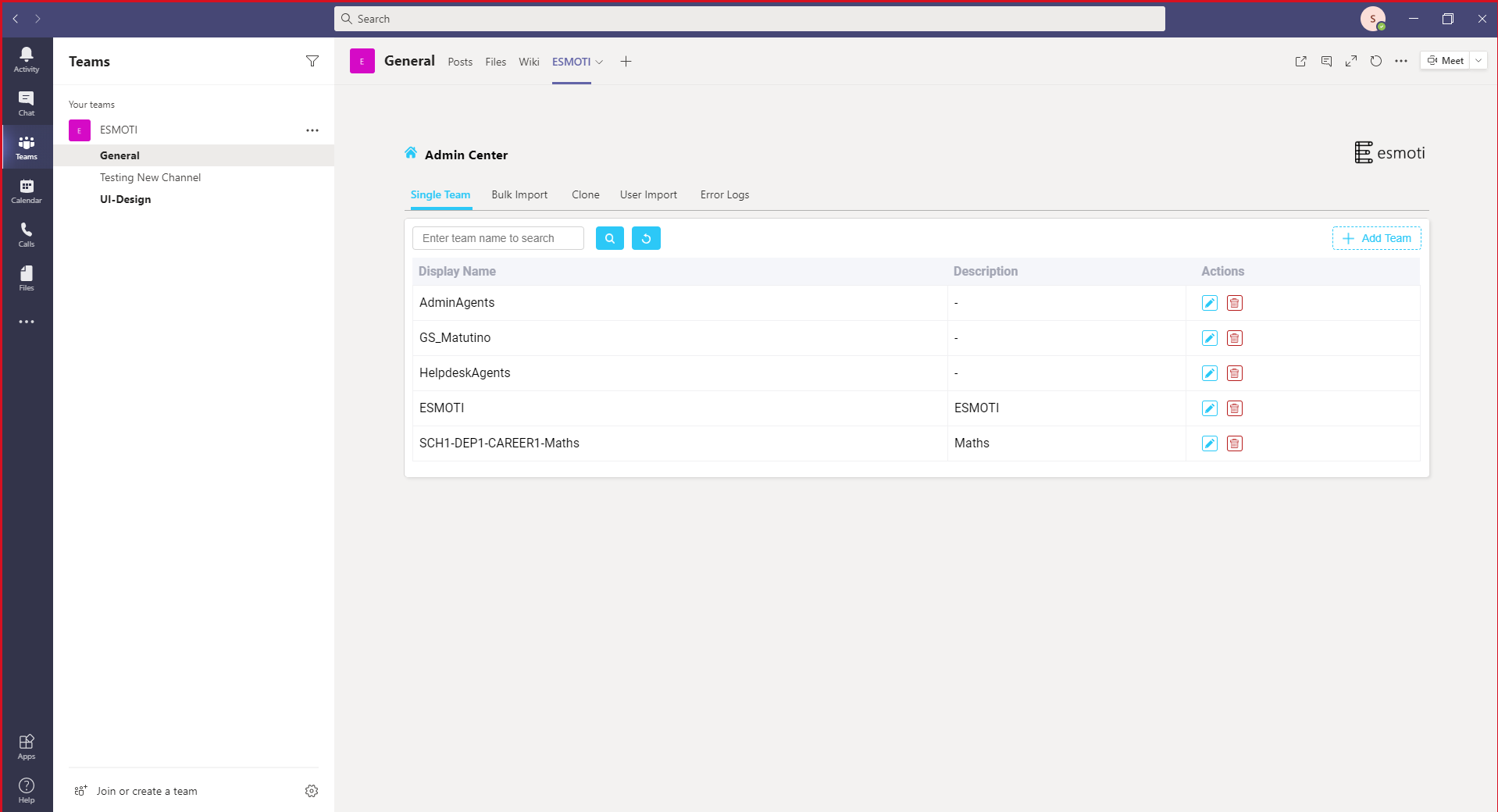Open the Calendar

click(27, 191)
